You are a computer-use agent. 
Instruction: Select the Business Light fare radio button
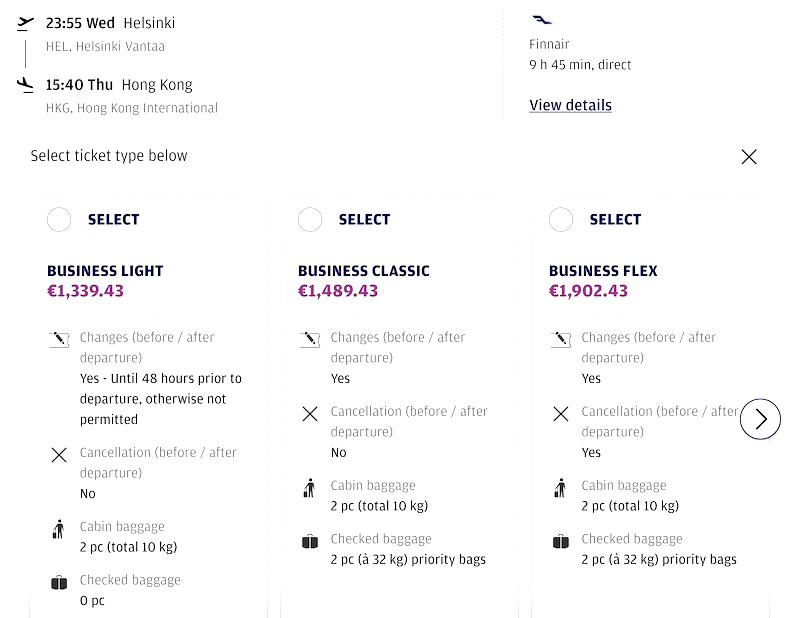[58, 219]
